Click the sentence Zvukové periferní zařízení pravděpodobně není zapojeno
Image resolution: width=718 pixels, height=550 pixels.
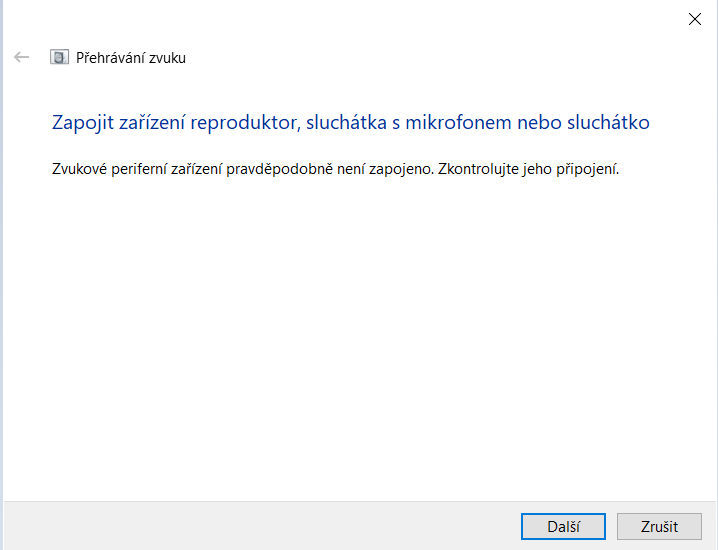tap(242, 169)
